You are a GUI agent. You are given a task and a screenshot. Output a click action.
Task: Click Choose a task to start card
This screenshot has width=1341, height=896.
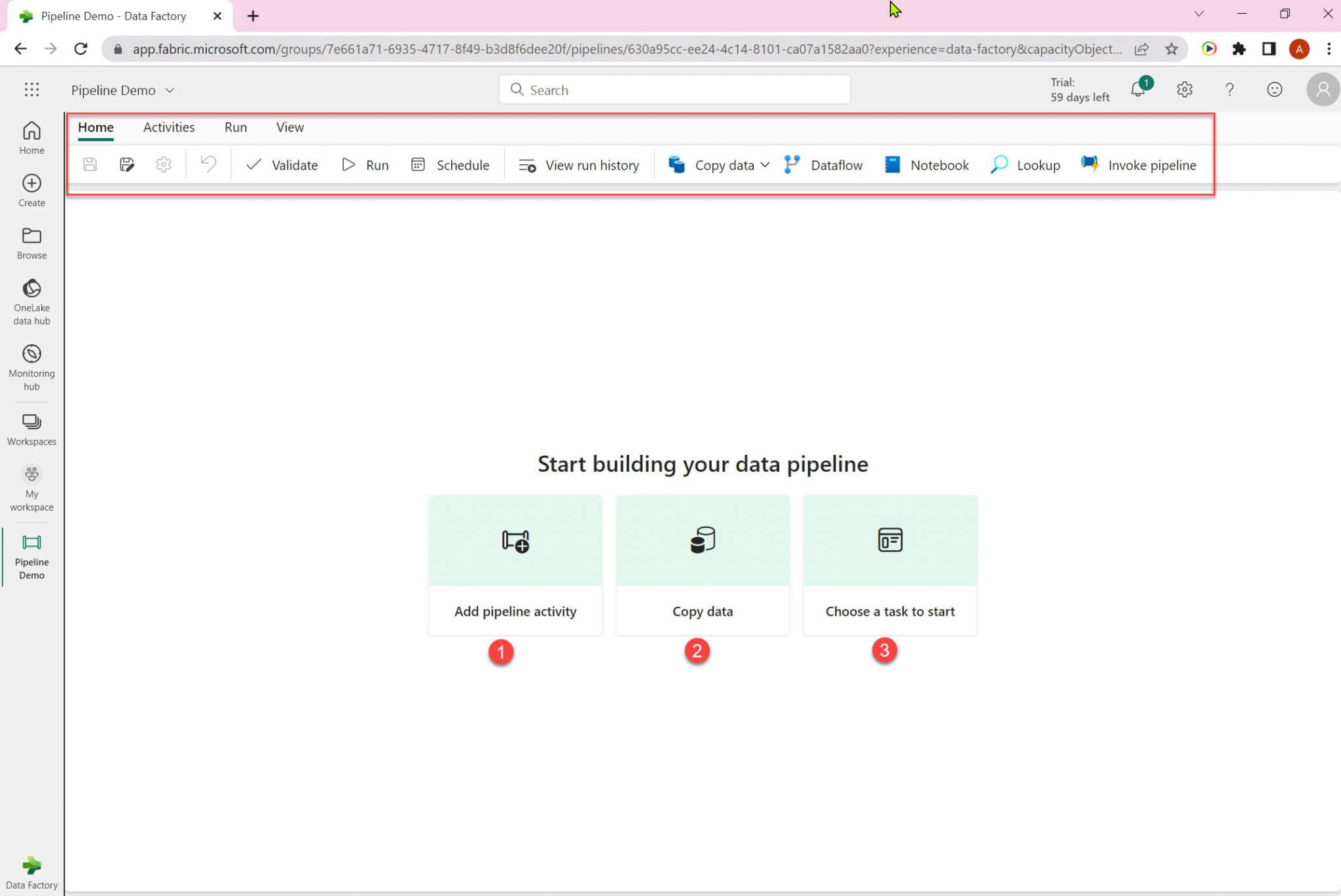coord(890,565)
